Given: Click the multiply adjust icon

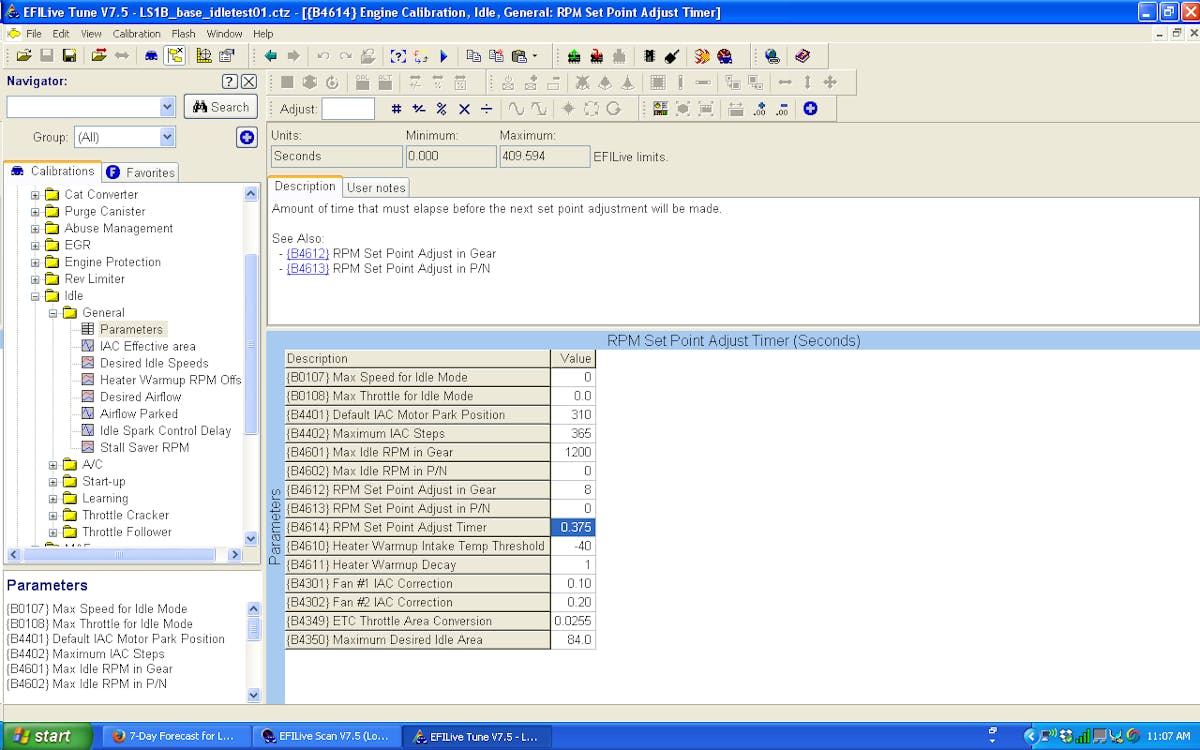Looking at the screenshot, I should (x=464, y=109).
